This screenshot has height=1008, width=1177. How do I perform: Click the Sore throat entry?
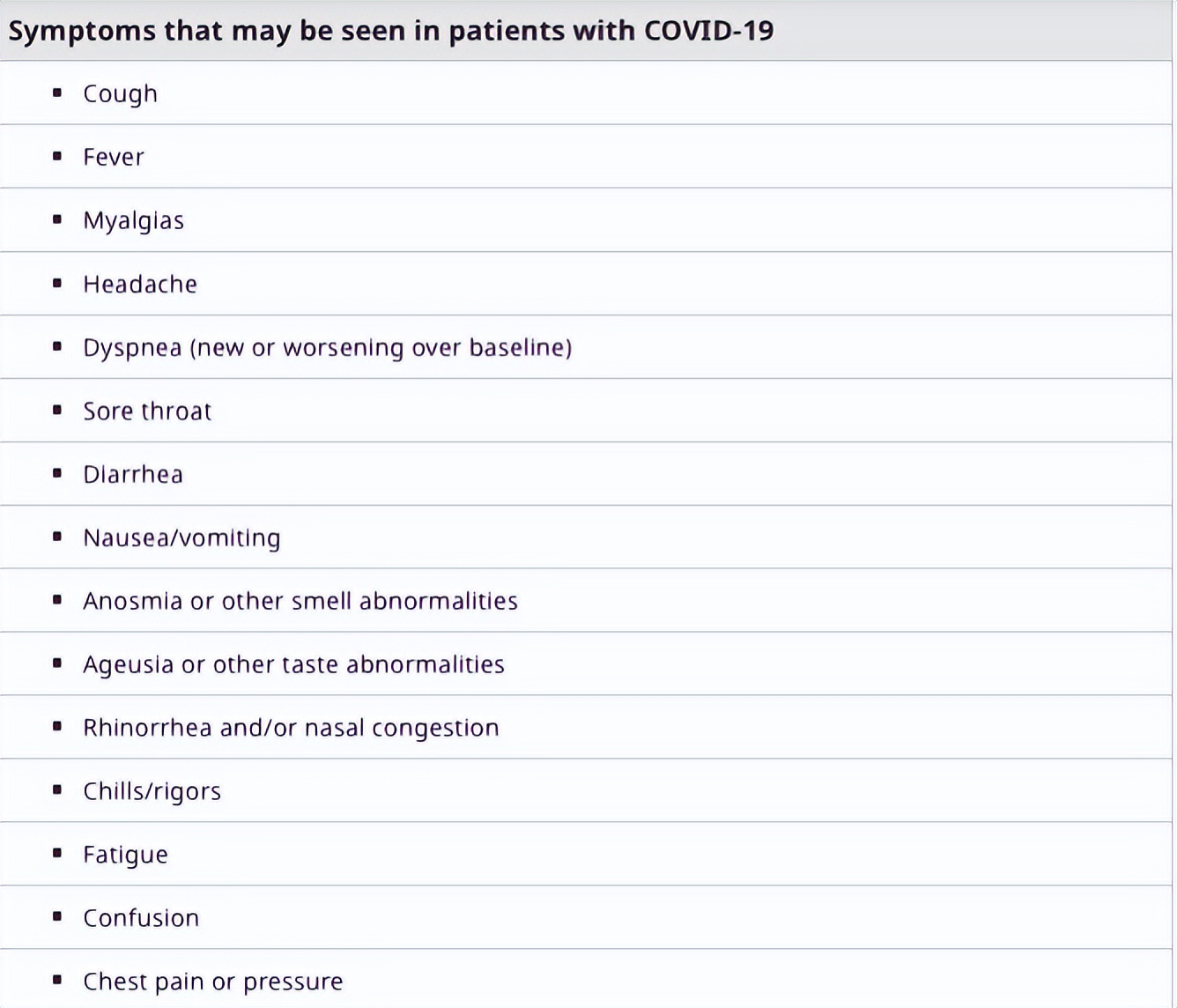click(147, 411)
